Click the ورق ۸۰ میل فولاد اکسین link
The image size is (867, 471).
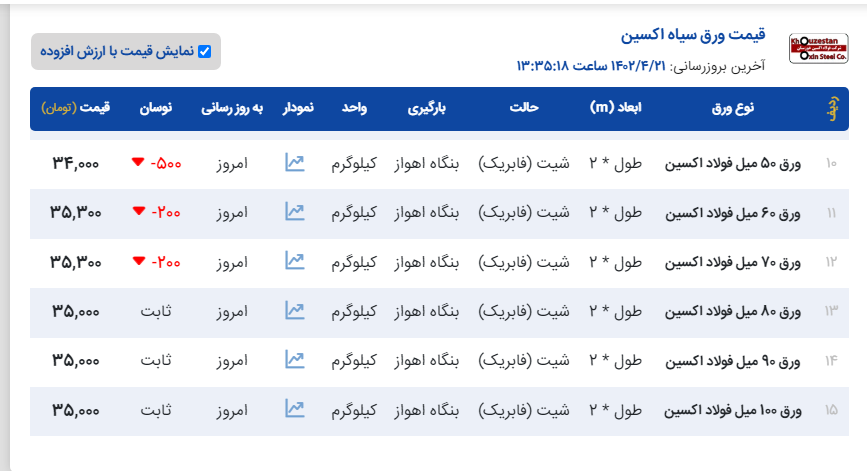pyautogui.click(x=733, y=311)
